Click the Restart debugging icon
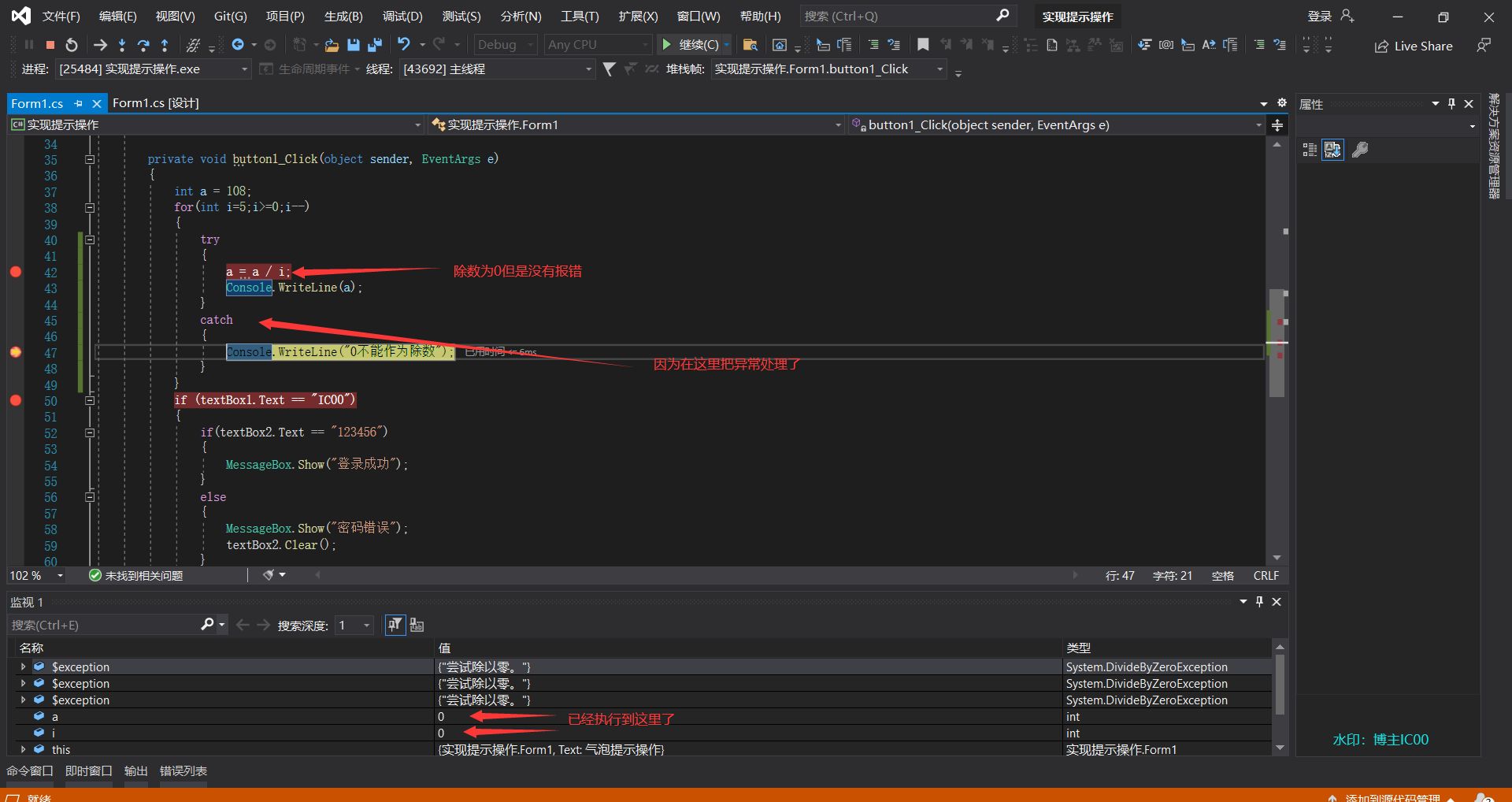Viewport: 1512px width, 802px height. [72, 45]
